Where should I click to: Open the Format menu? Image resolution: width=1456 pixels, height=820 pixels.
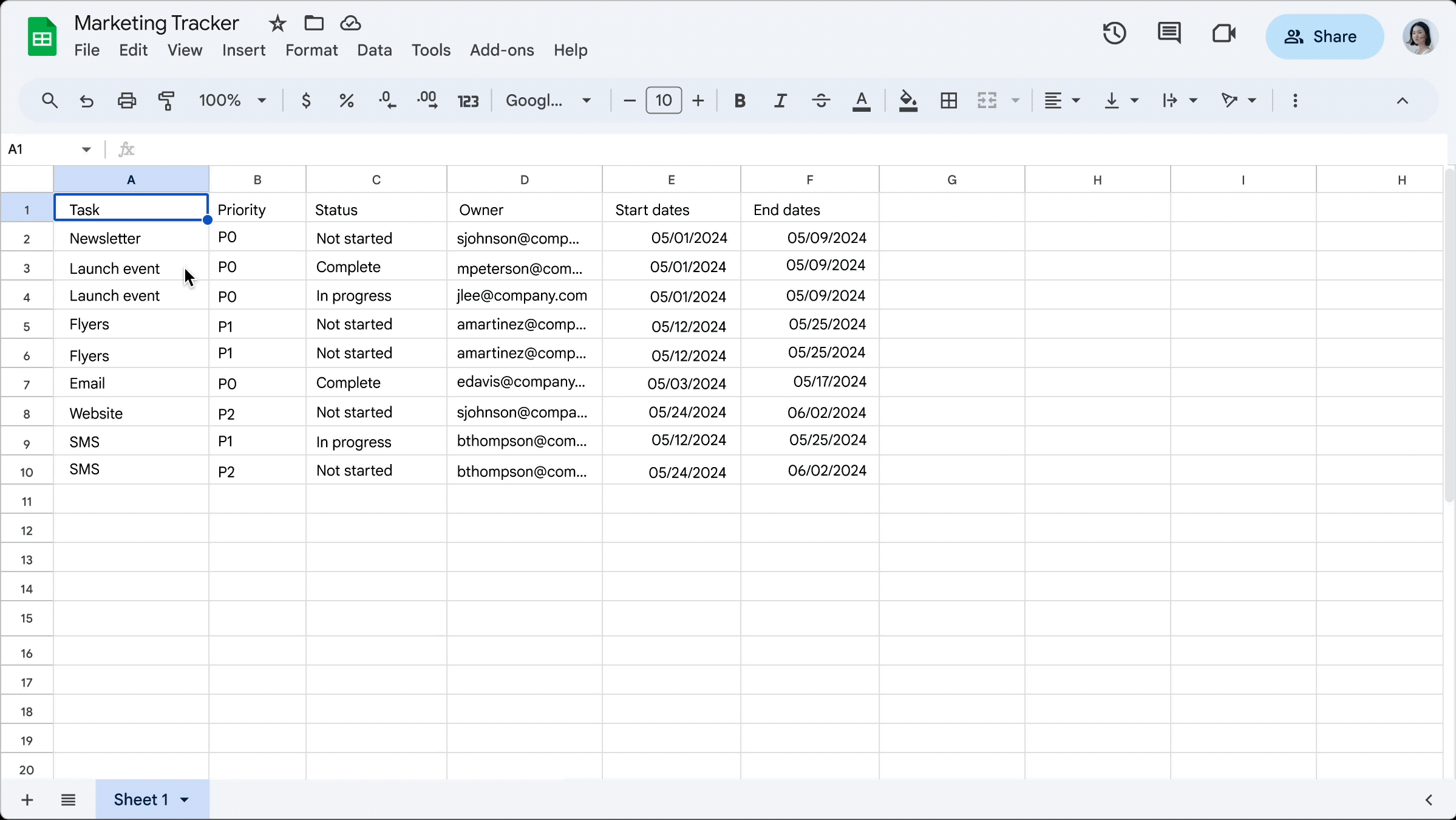tap(311, 50)
